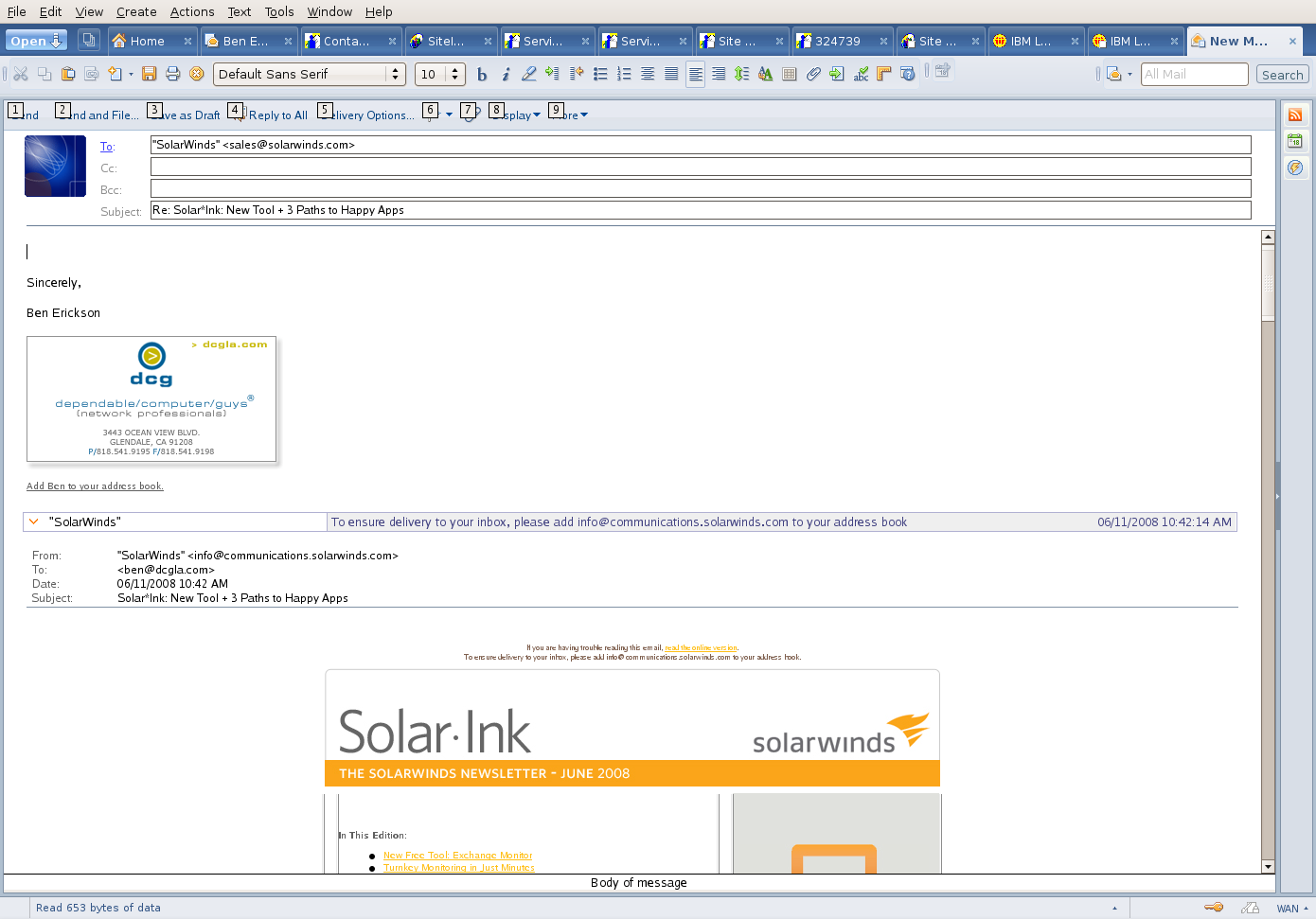Click the Cut scissors icon
Viewport: 1316px width, 919px height.
21,74
